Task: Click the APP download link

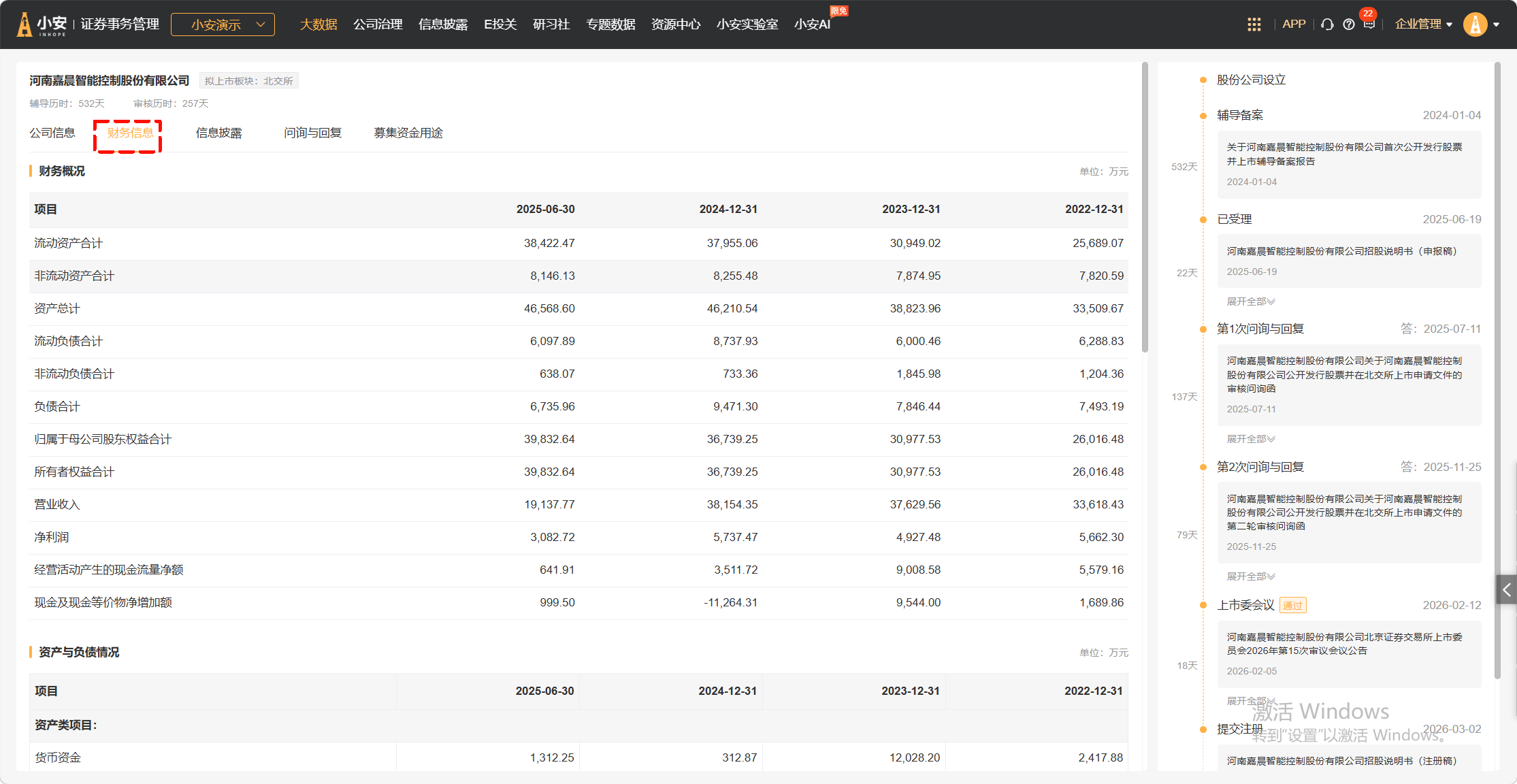Action: [x=1293, y=24]
